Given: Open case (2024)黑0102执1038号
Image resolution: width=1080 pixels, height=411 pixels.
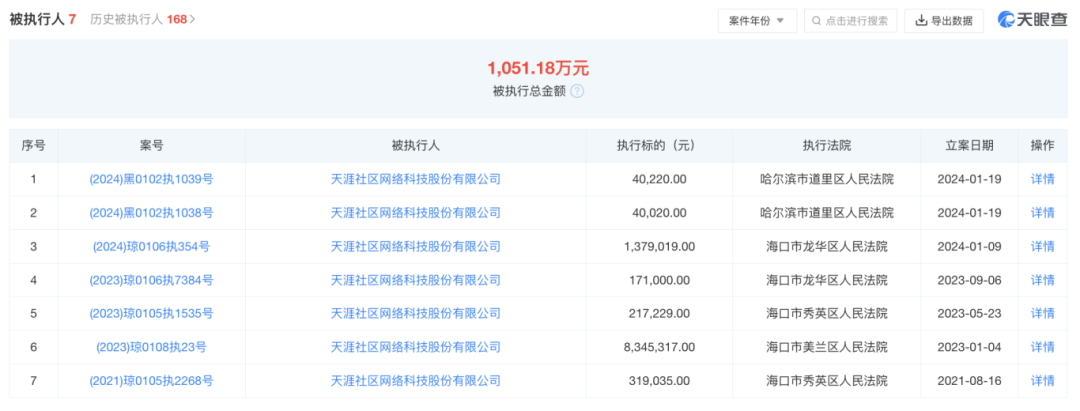Looking at the screenshot, I should 152,213.
